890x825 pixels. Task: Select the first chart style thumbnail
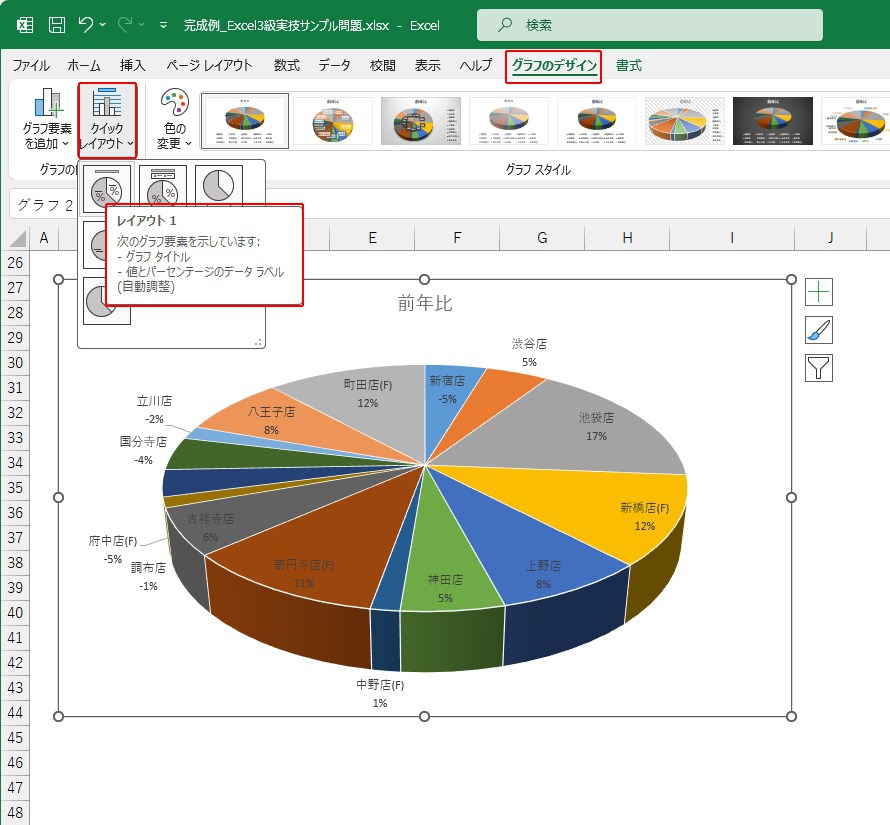[245, 121]
